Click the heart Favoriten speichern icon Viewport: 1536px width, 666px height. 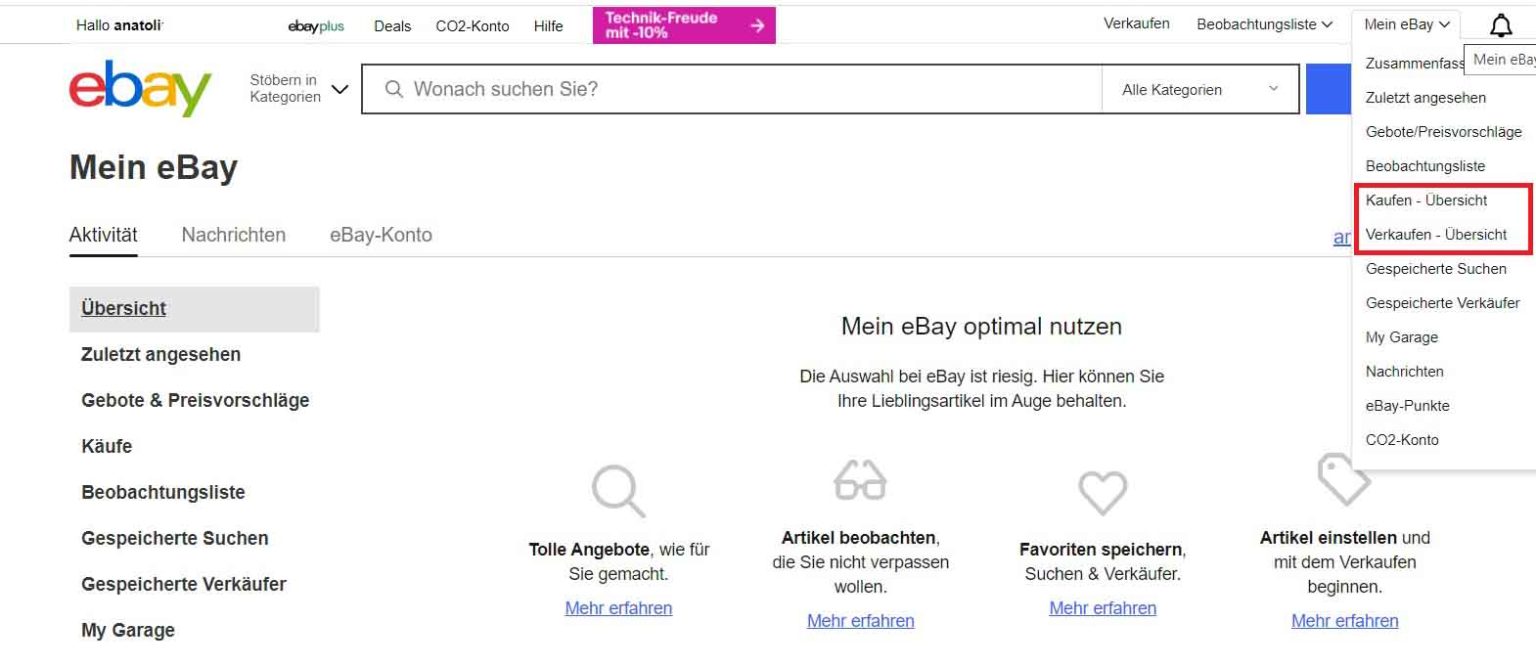(1102, 492)
